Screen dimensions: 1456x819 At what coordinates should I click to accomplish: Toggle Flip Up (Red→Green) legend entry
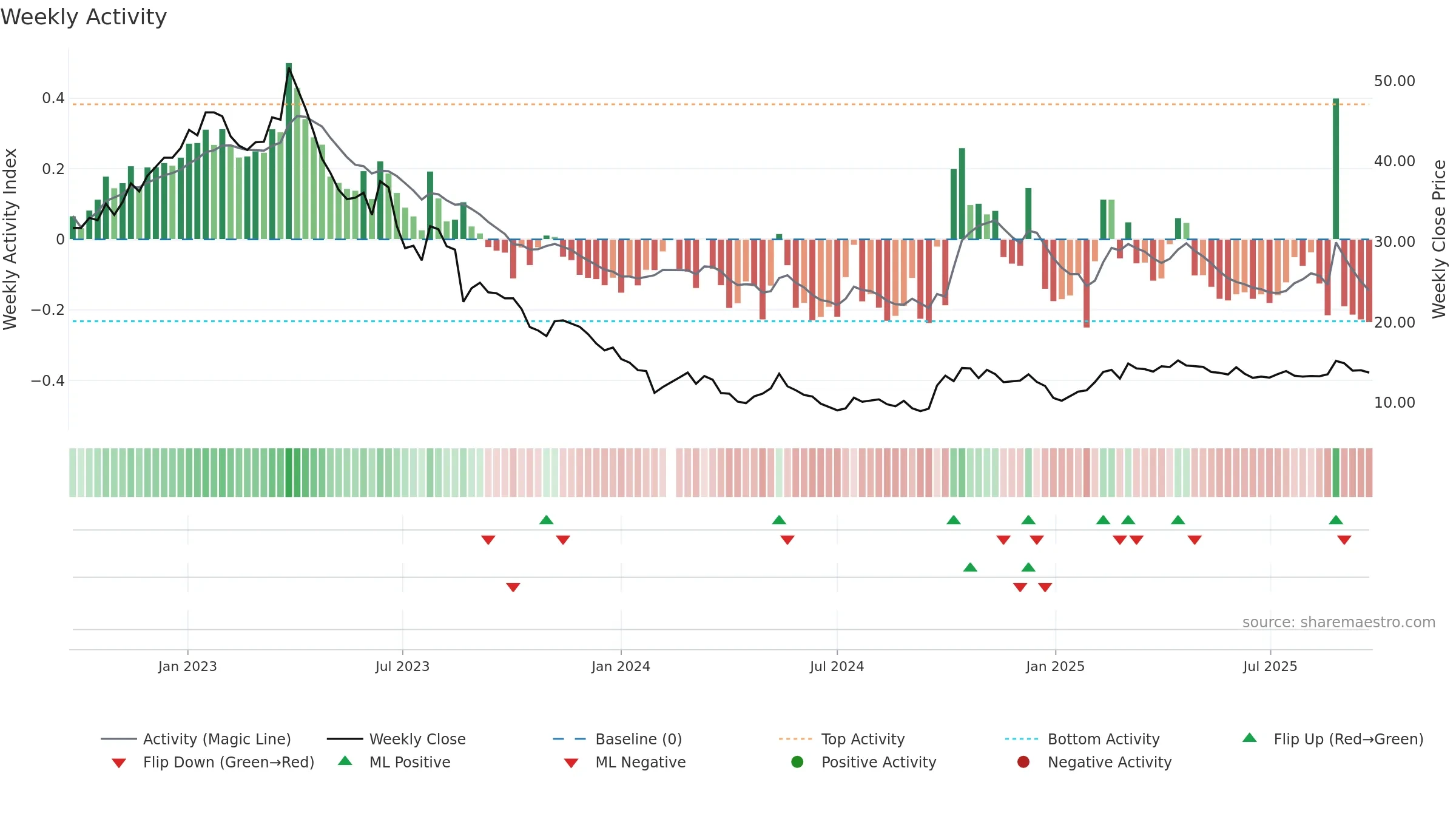[1332, 739]
